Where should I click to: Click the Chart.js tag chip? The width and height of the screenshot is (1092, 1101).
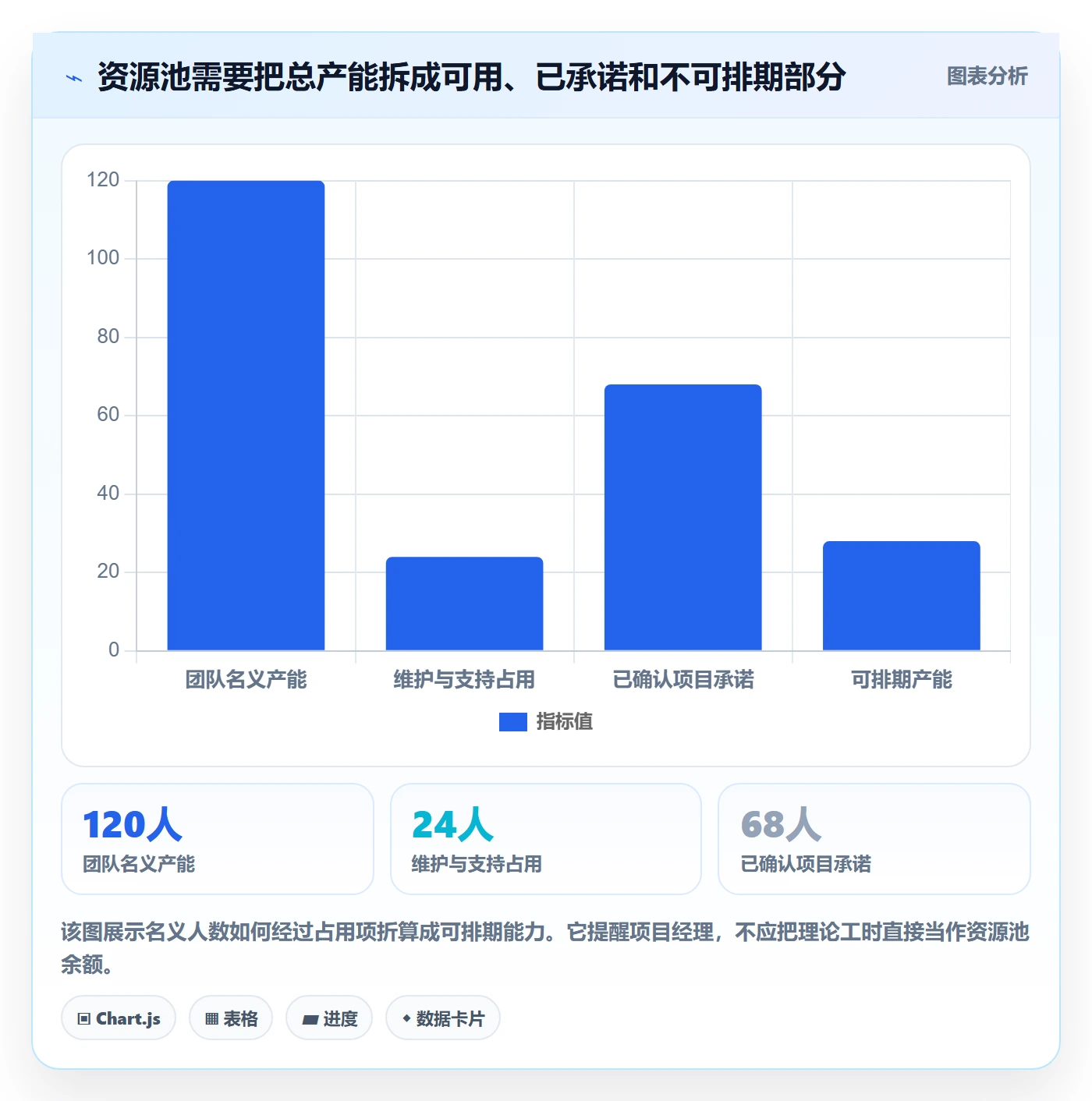[119, 1018]
